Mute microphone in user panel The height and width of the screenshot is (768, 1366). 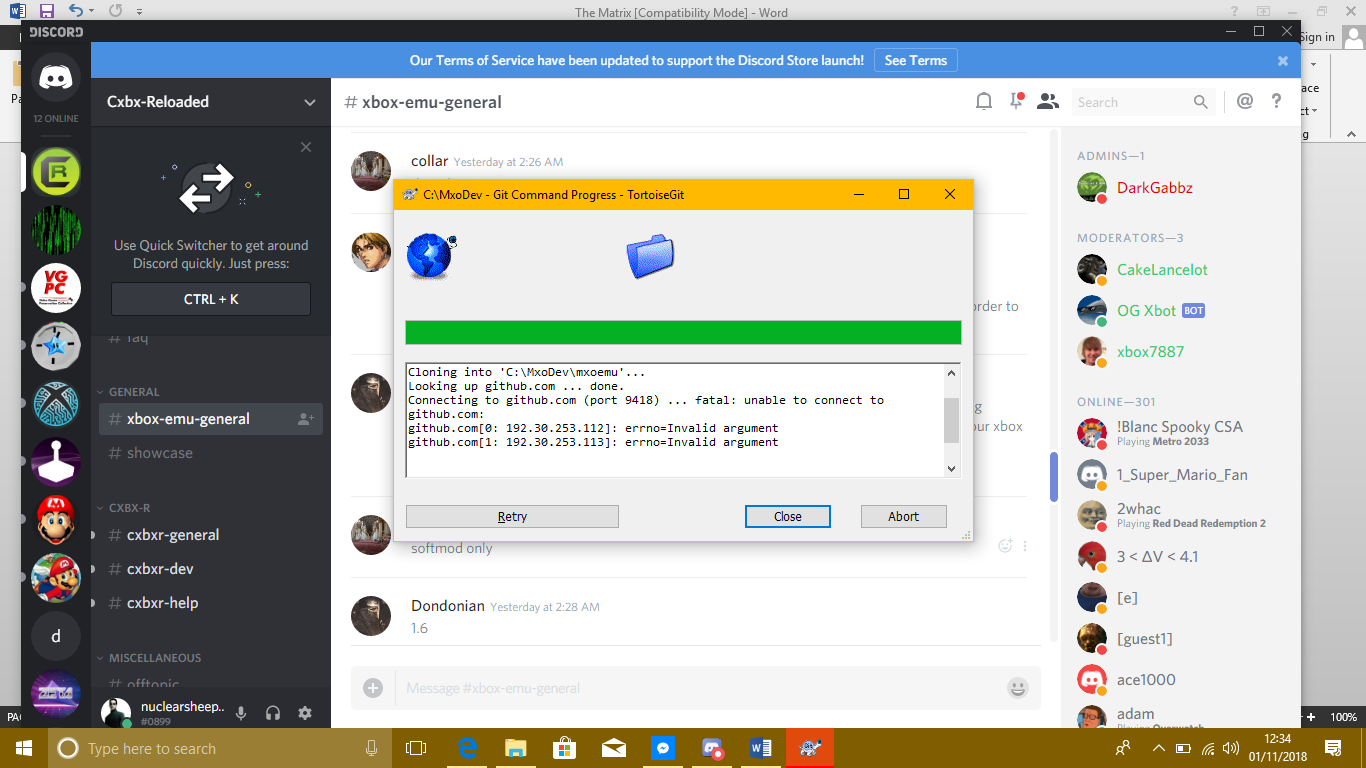tap(241, 713)
